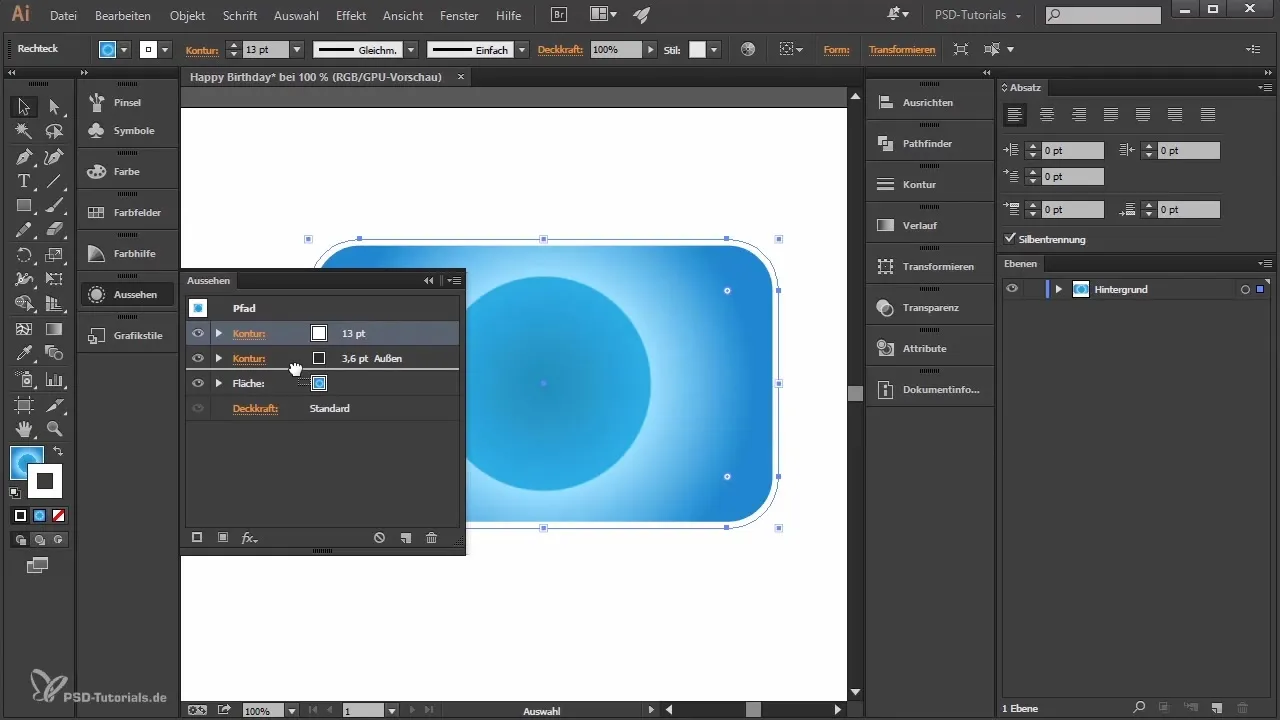The width and height of the screenshot is (1280, 720).
Task: Open the Objekt menu
Action: [x=187, y=16]
